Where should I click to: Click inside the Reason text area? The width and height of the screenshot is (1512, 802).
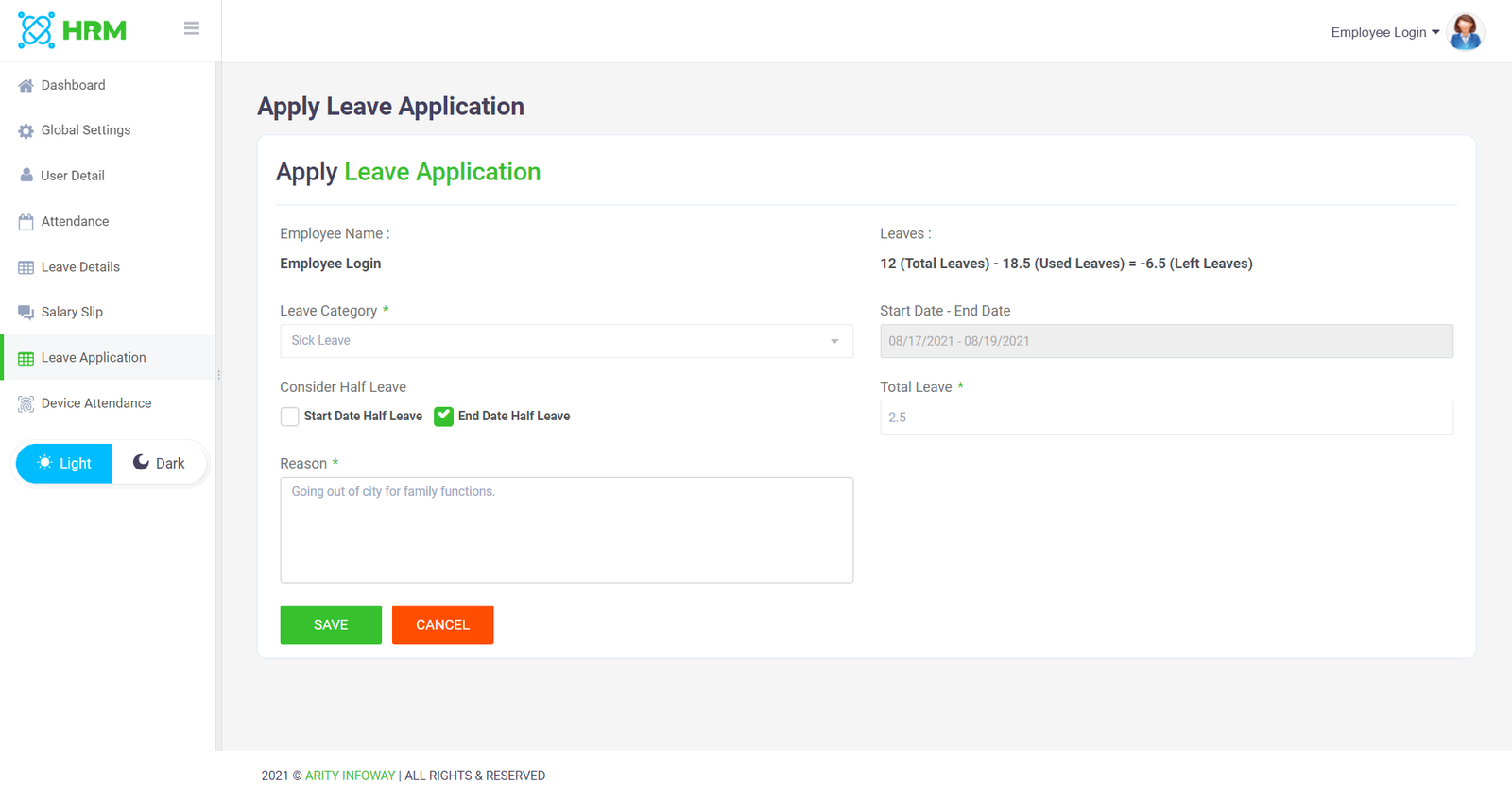(x=566, y=530)
